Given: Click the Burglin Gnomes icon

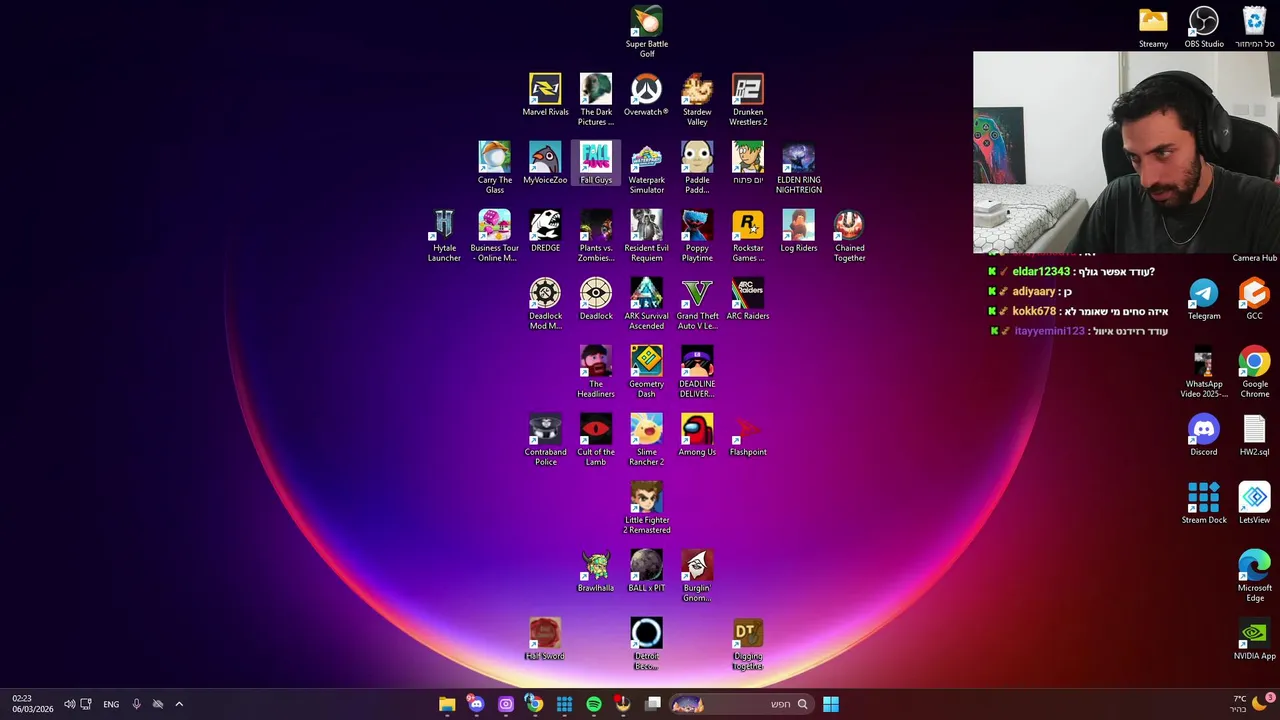Looking at the screenshot, I should tap(697, 575).
